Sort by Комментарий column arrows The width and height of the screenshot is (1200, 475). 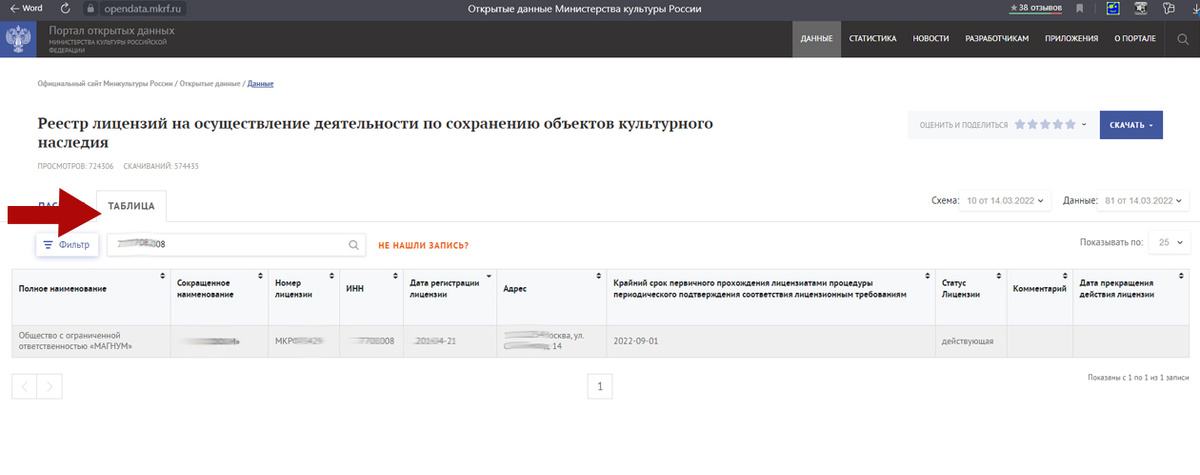[x=1063, y=275]
